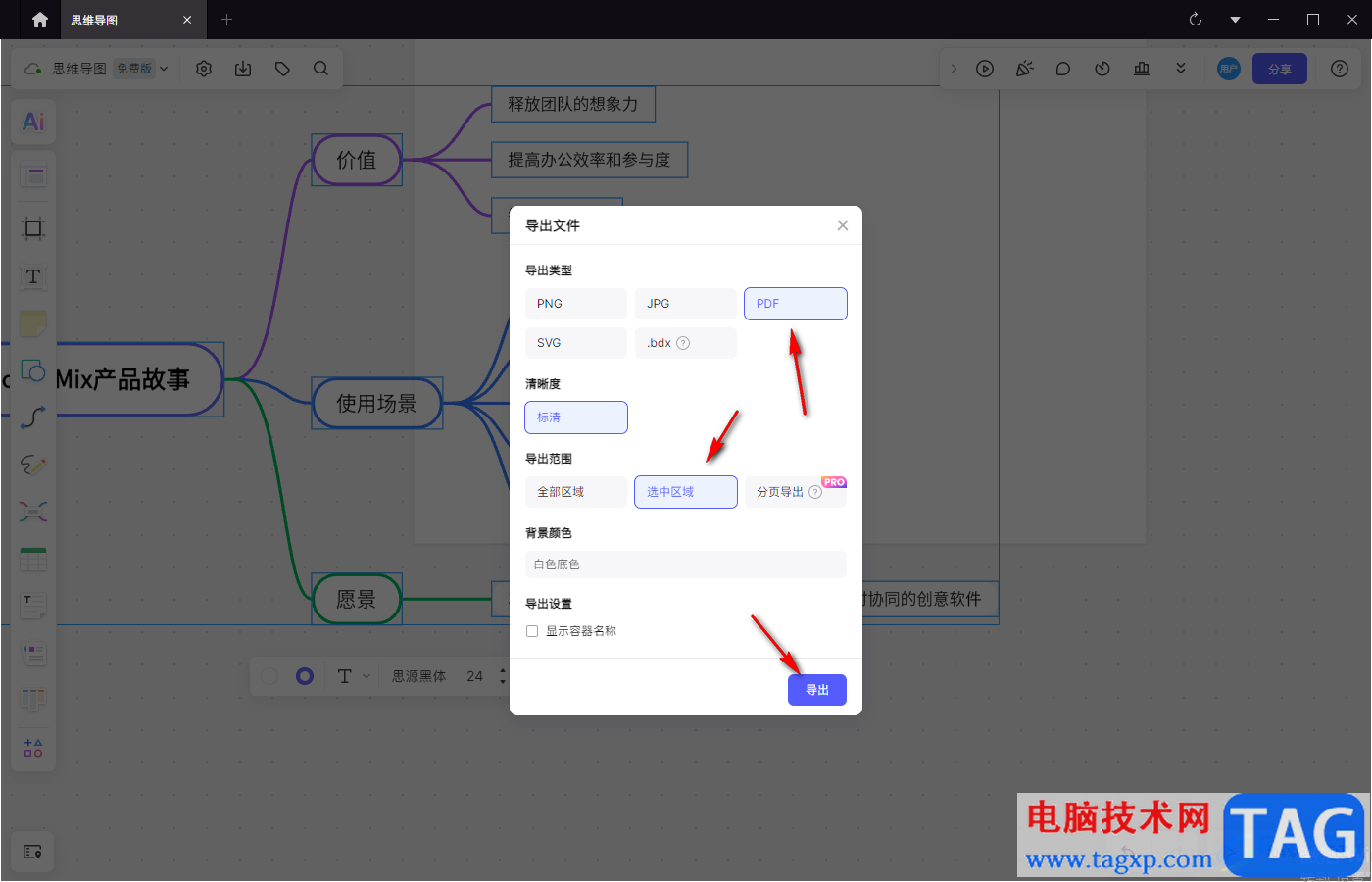Click the refresh icon in title bar
This screenshot has height=882, width=1372.
tap(1196, 20)
